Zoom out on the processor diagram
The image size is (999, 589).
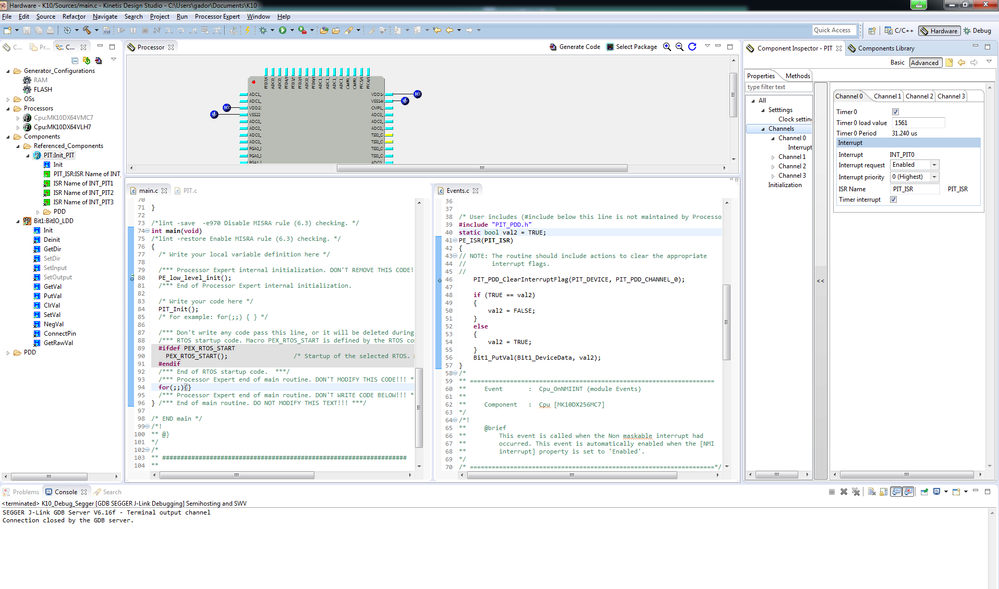point(680,47)
